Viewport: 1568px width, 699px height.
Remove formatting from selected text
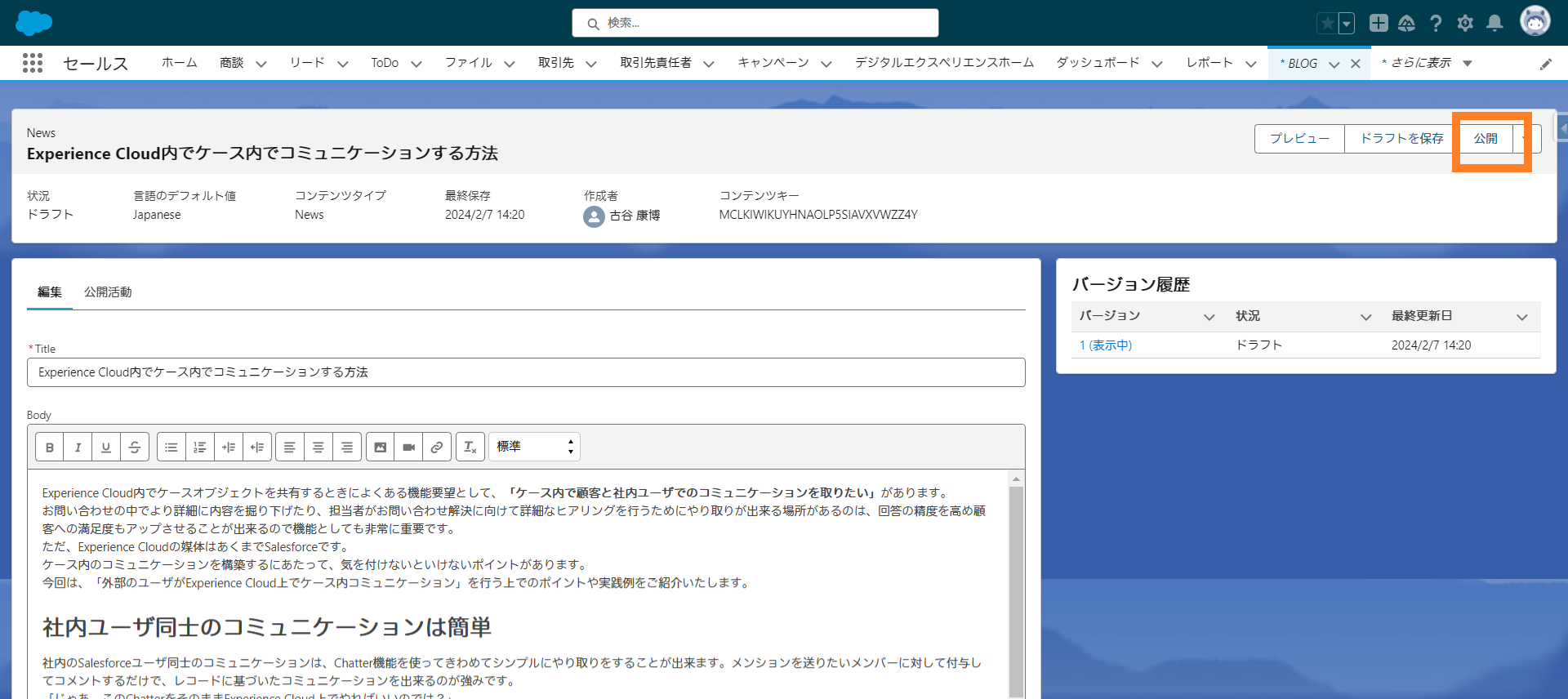coord(470,447)
